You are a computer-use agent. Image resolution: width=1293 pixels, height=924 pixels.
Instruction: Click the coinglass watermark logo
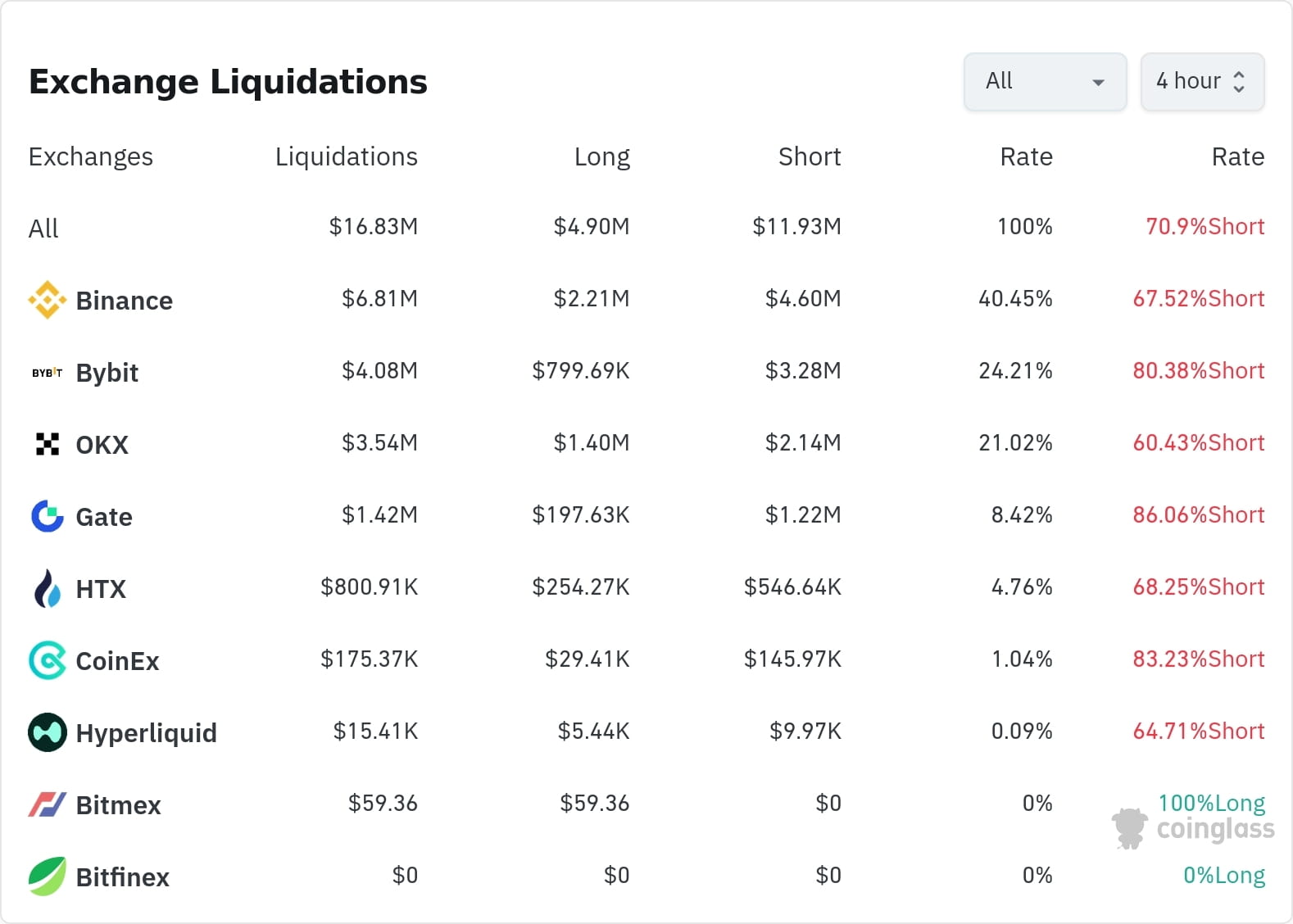[x=1193, y=828]
